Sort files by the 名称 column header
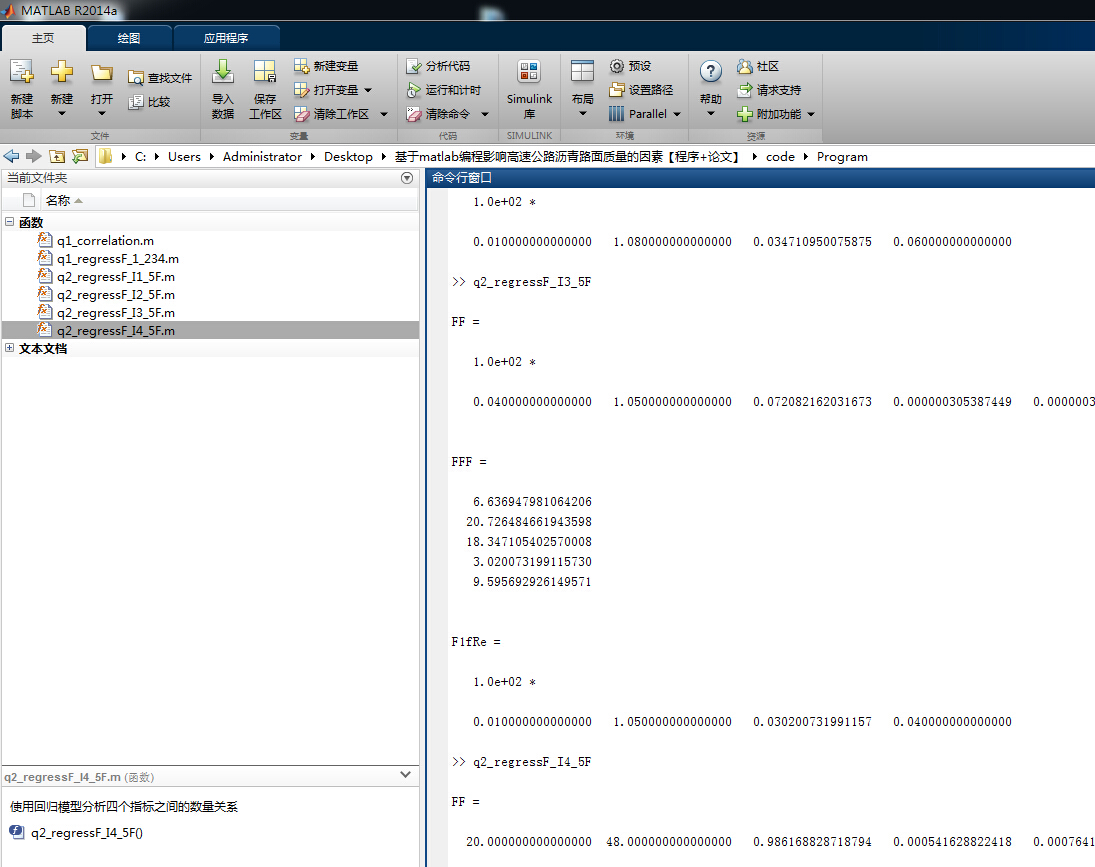This screenshot has width=1095, height=867. click(58, 200)
